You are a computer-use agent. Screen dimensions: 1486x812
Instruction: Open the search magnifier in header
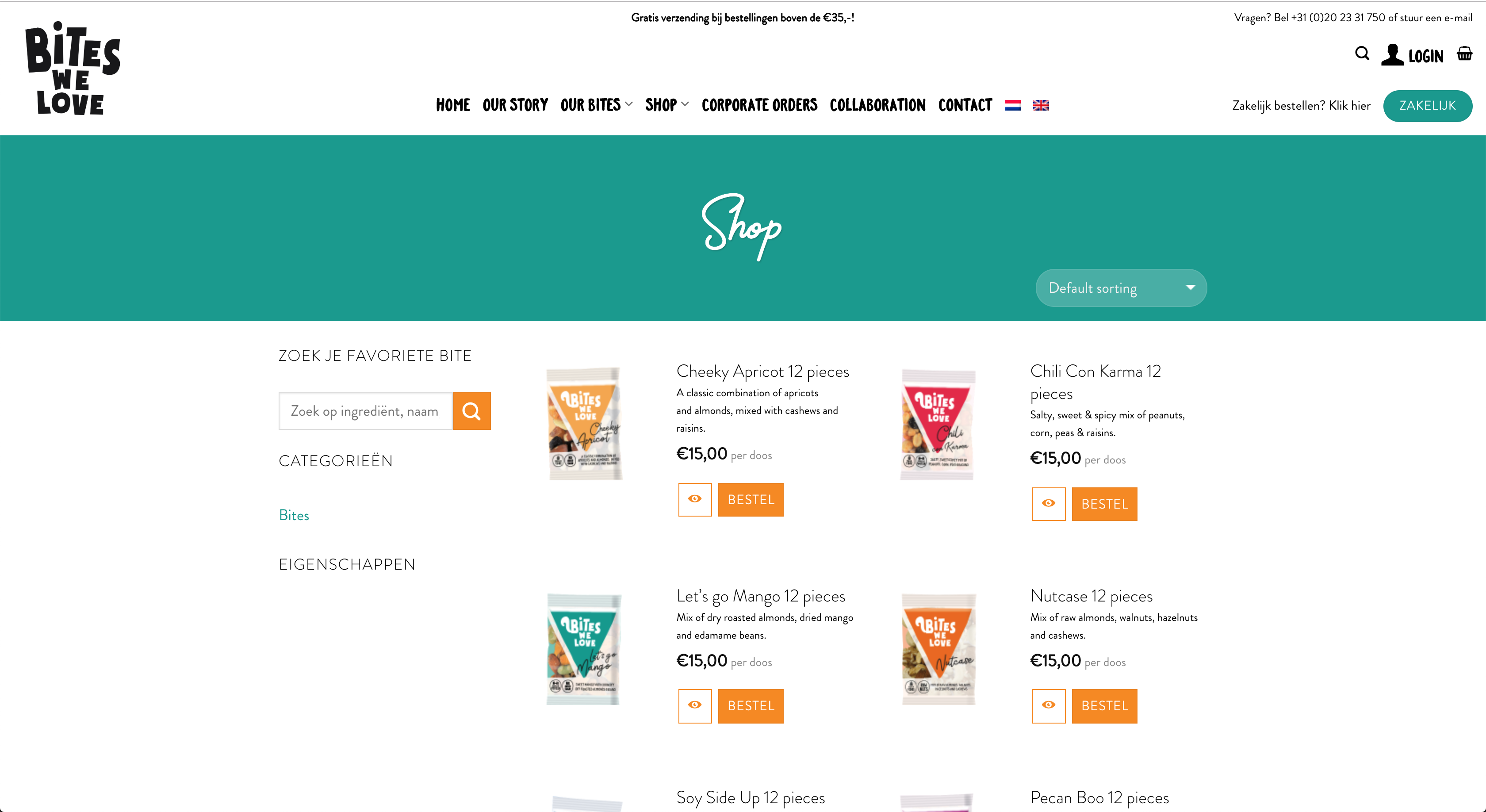click(x=1362, y=54)
